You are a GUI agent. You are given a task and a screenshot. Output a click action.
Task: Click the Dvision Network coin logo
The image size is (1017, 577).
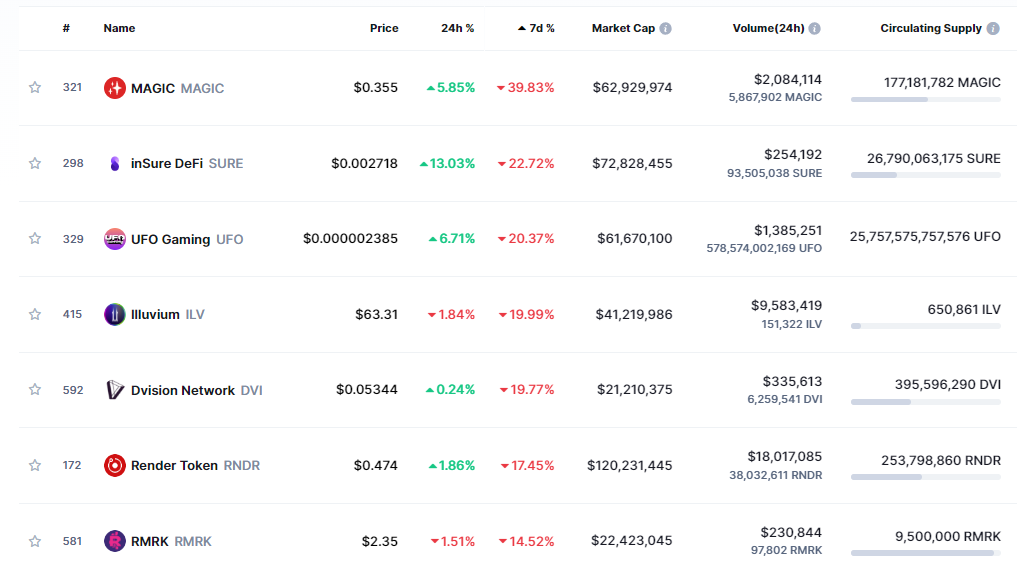click(x=115, y=390)
